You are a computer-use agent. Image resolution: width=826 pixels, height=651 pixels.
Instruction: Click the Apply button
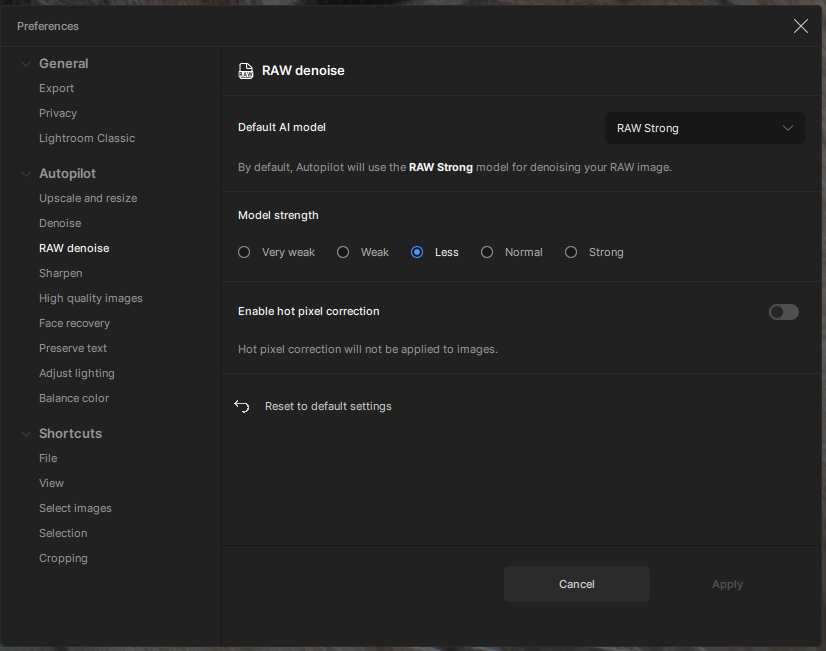(x=727, y=585)
